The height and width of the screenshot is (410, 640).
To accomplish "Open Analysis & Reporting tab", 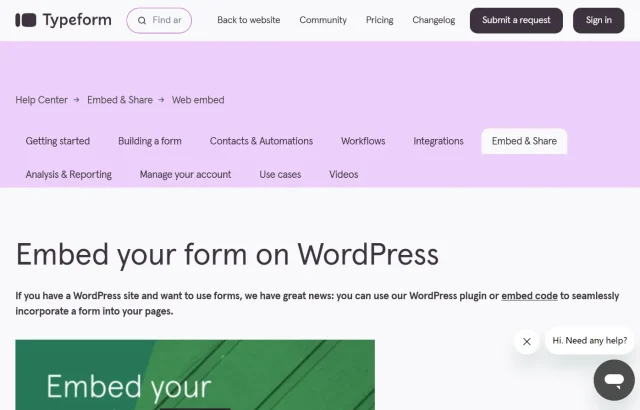I will [x=69, y=175].
